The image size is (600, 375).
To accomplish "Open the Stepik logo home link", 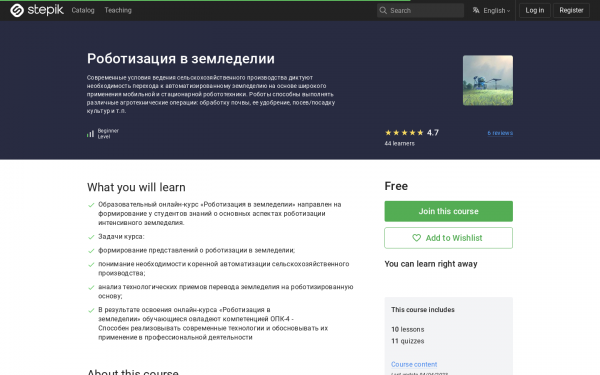I will (37, 10).
